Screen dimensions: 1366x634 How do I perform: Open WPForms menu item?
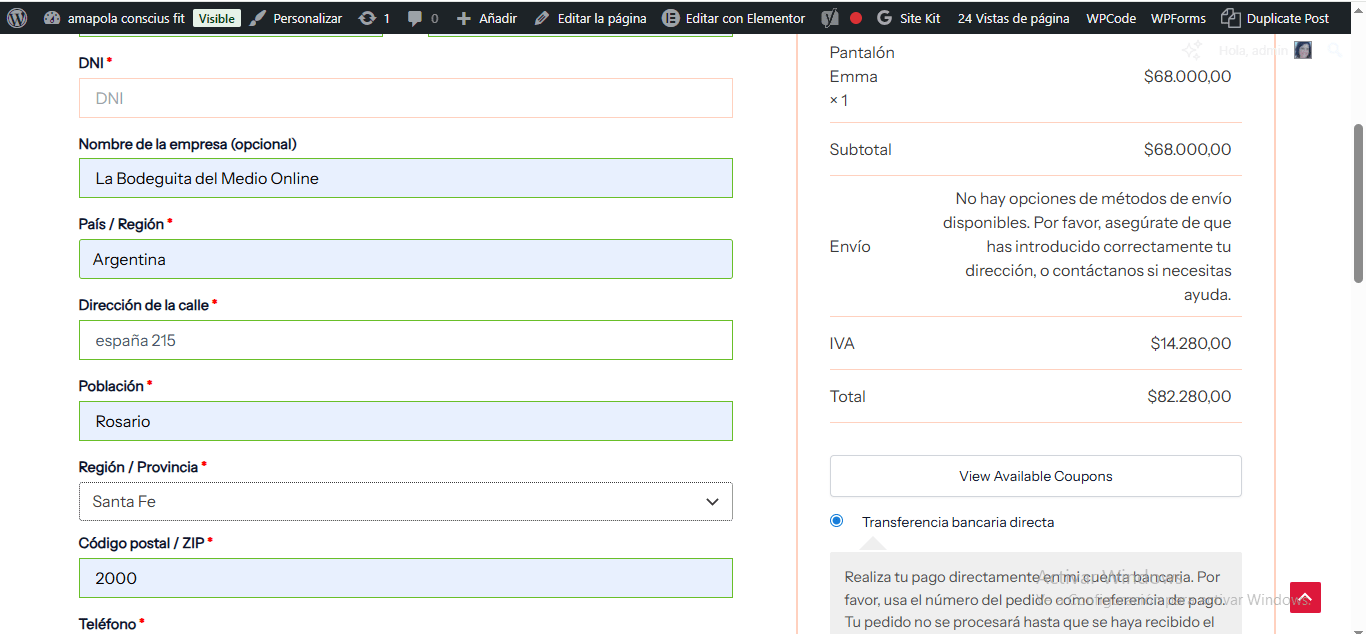1177,18
